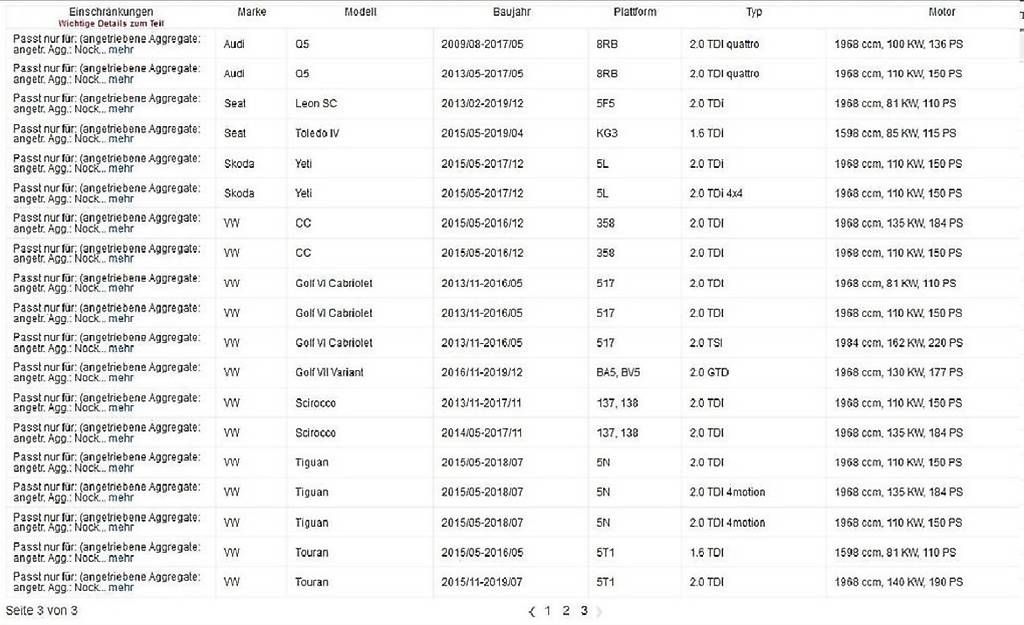Go to previous page using left arrow
The image size is (1024, 625).
[532, 611]
